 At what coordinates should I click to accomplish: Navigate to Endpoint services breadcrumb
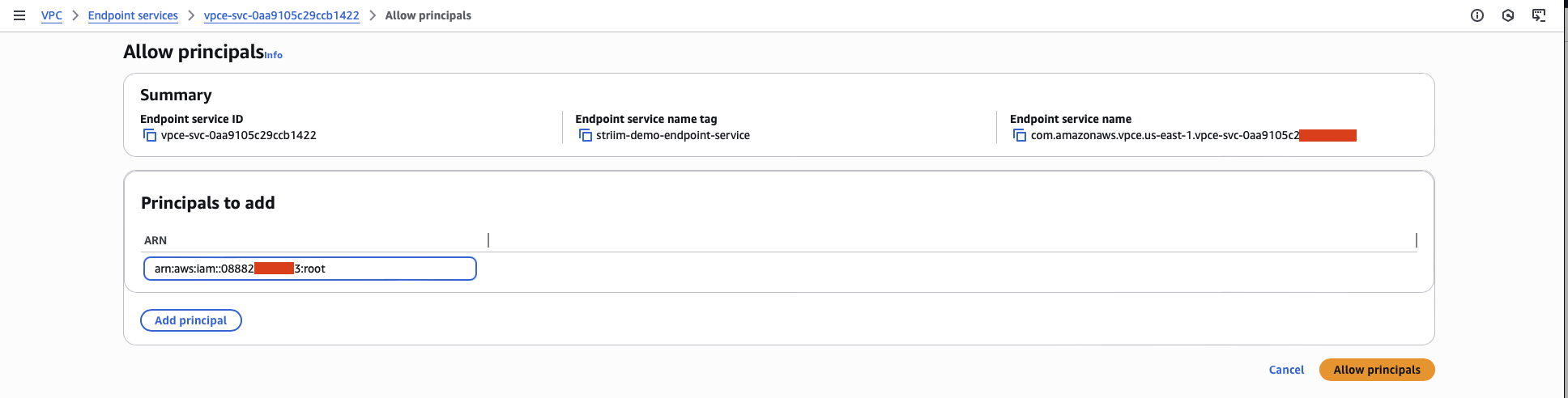pos(133,15)
